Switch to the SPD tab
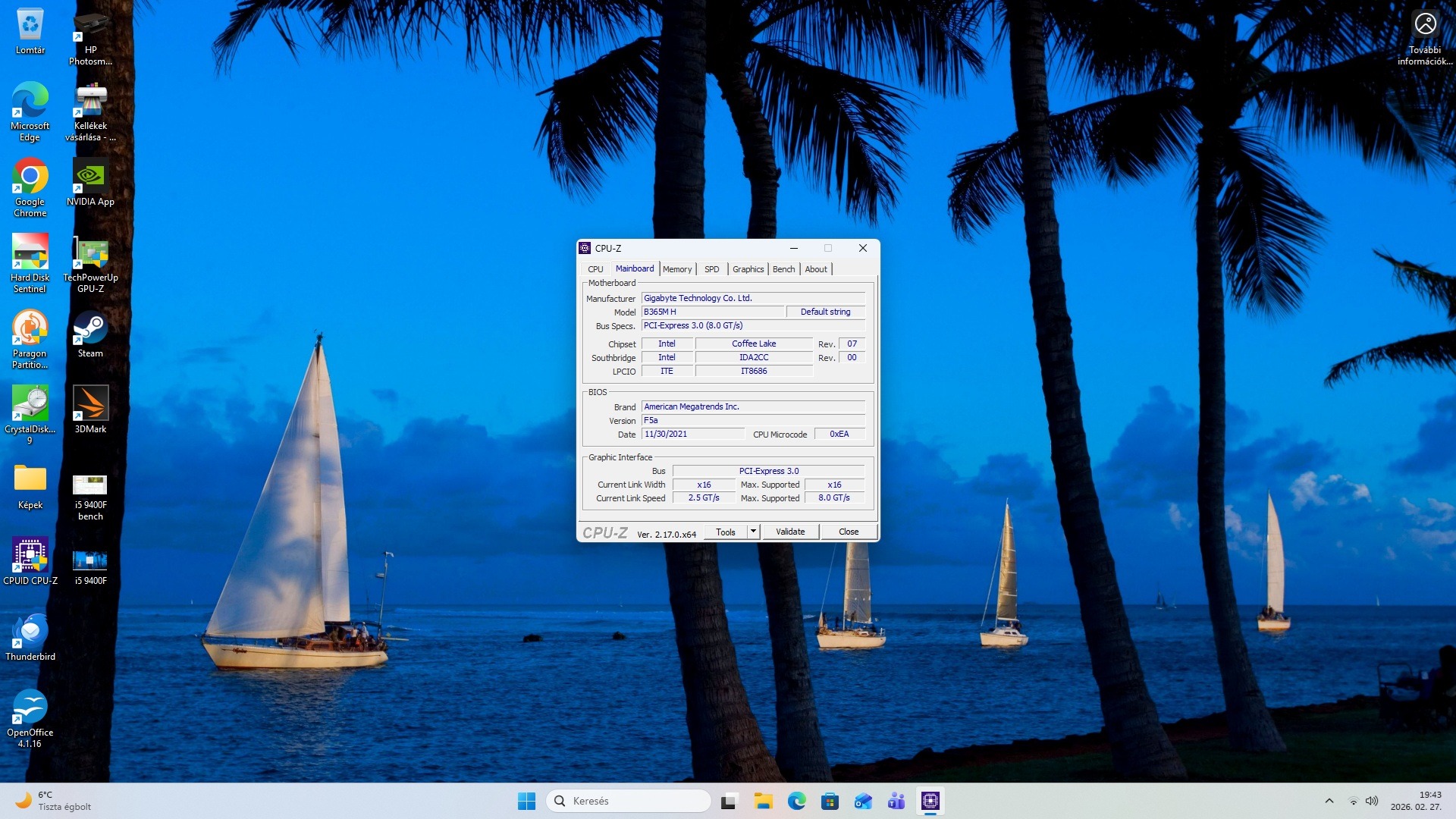Screen dimensions: 1456x819 [711, 269]
